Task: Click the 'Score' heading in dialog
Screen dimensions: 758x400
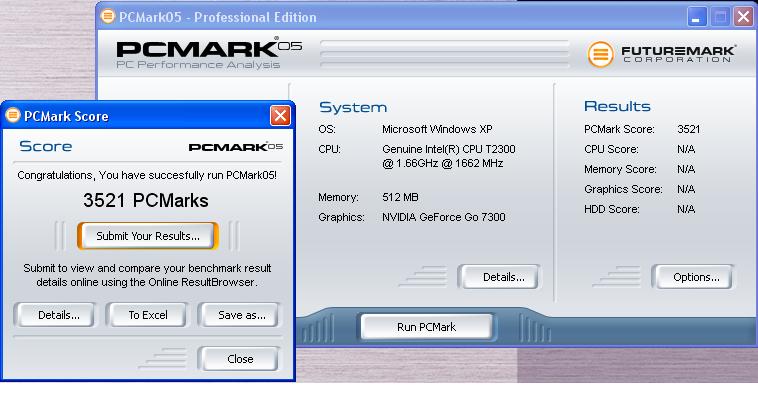Action: coord(45,146)
